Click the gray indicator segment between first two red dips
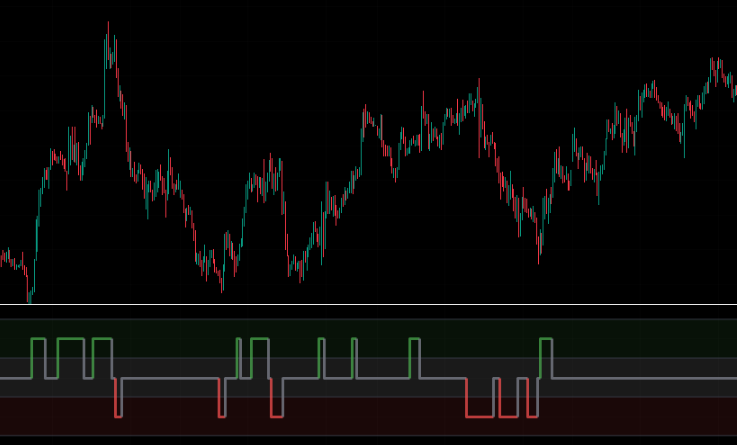The height and width of the screenshot is (445, 737). coord(170,378)
